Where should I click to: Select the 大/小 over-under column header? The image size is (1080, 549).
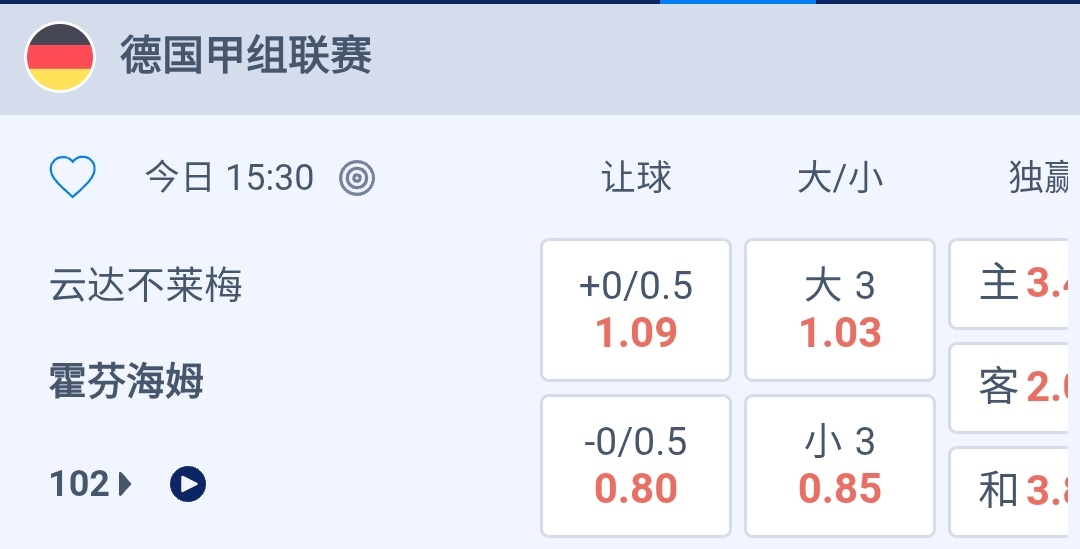[840, 178]
